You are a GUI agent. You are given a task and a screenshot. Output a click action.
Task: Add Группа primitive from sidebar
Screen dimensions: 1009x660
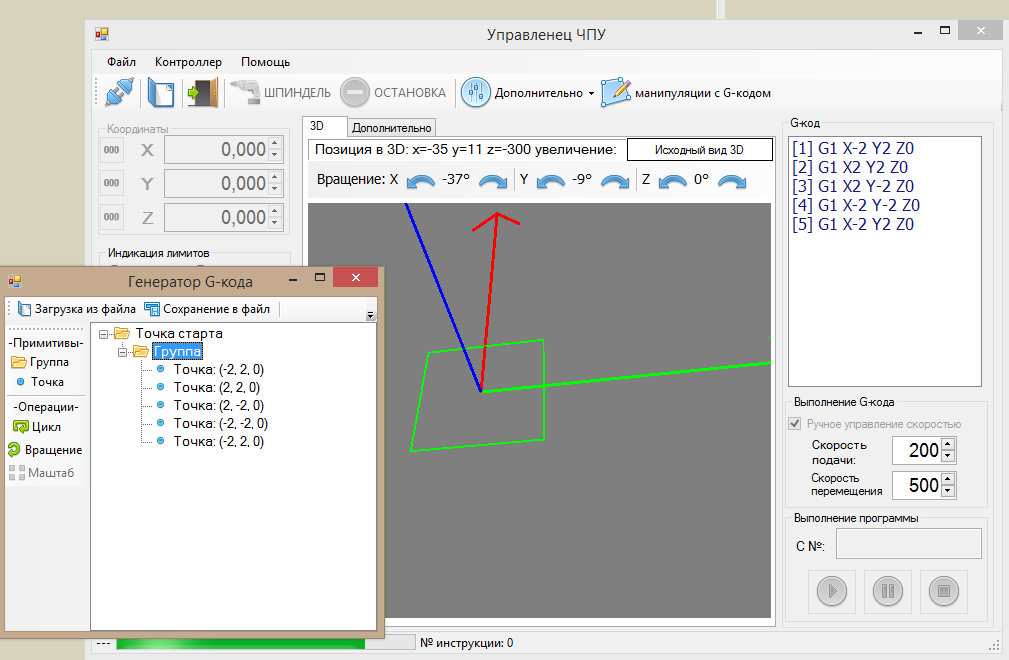pos(41,362)
